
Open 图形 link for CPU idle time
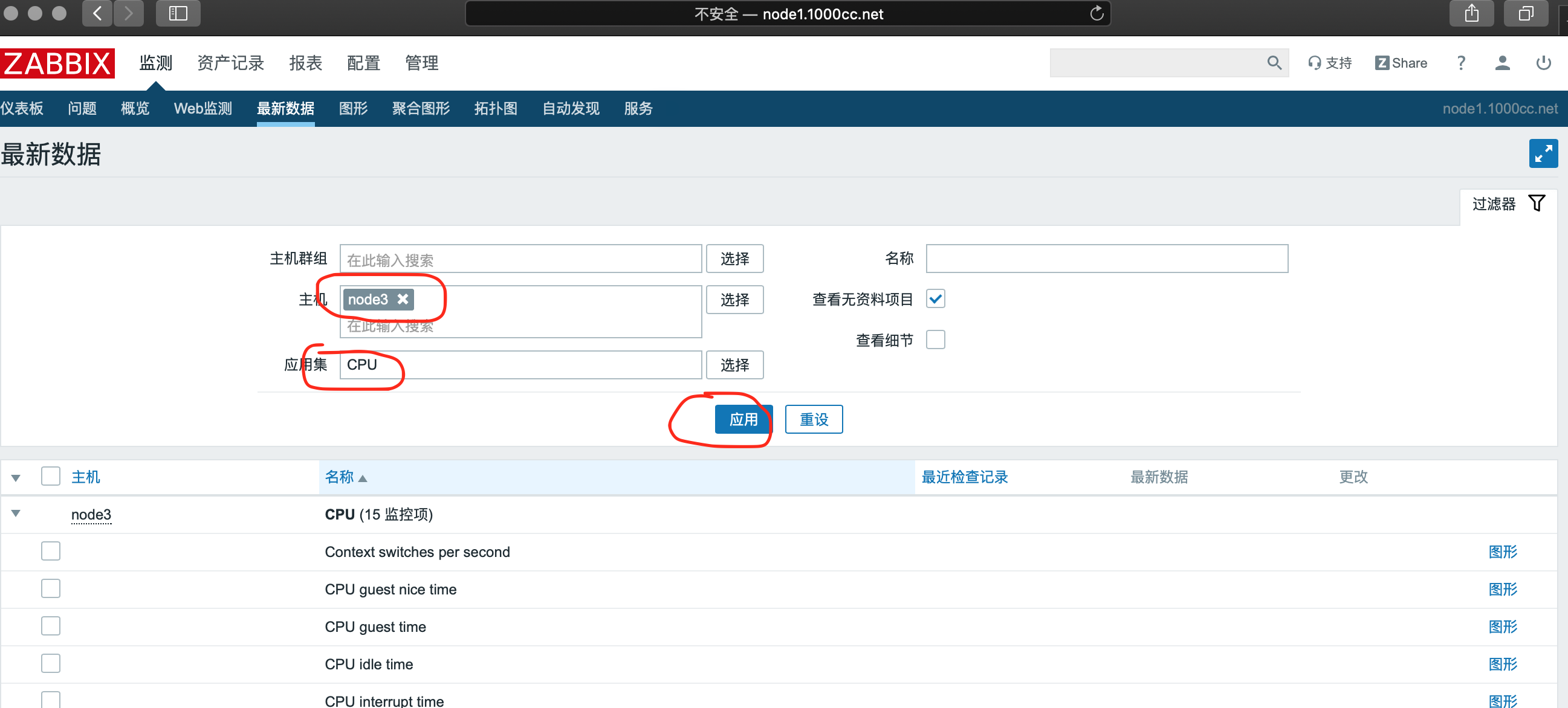[1502, 663]
